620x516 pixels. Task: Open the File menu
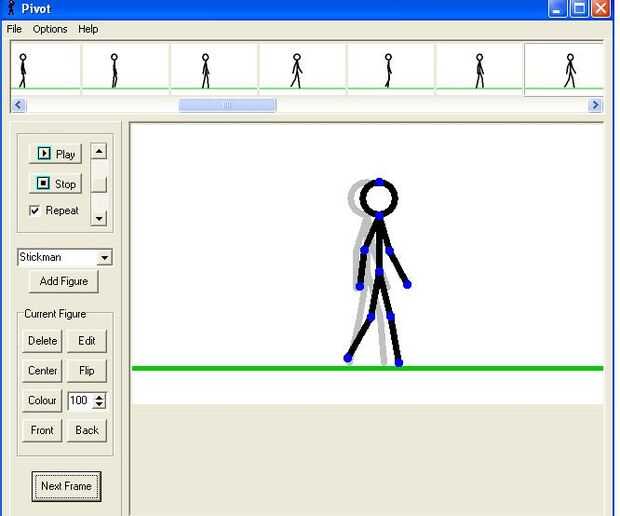(14, 29)
